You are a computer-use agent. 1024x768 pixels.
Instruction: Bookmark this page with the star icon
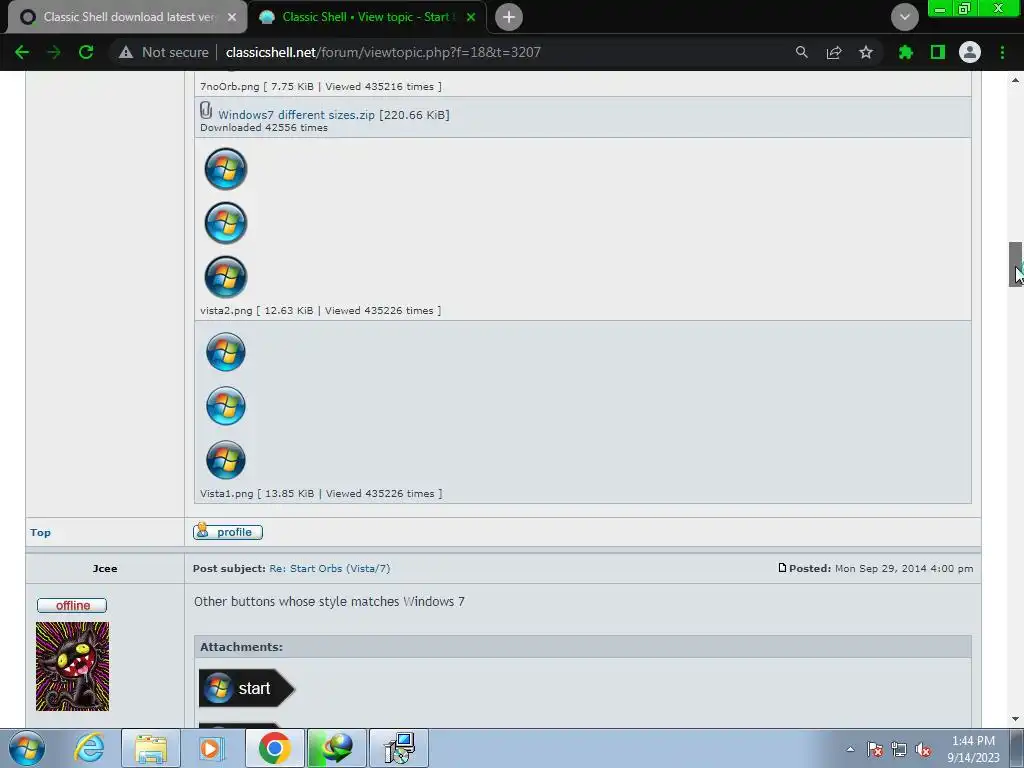[865, 52]
